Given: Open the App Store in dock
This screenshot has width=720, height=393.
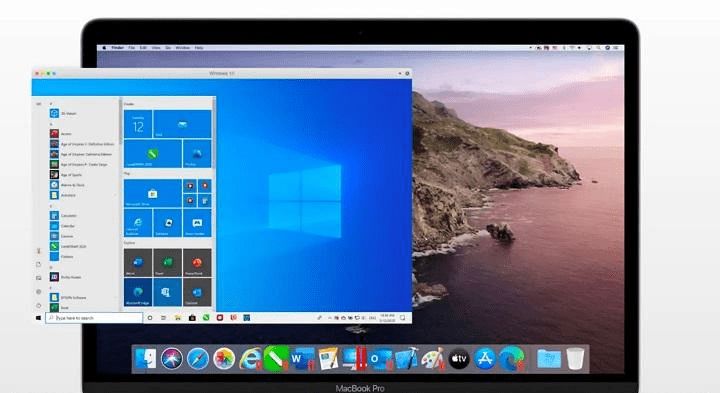Looking at the screenshot, I should (485, 359).
